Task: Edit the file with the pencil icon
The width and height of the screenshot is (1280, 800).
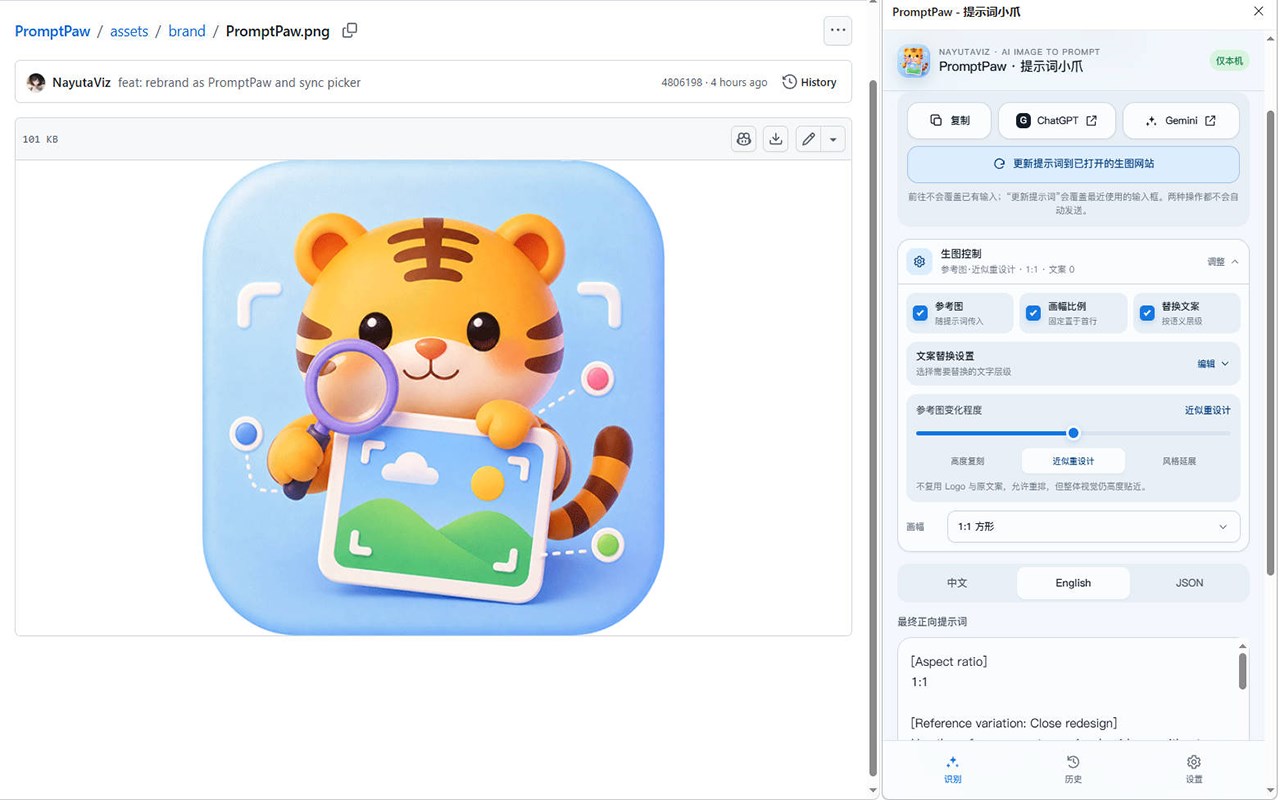Action: coord(809,139)
